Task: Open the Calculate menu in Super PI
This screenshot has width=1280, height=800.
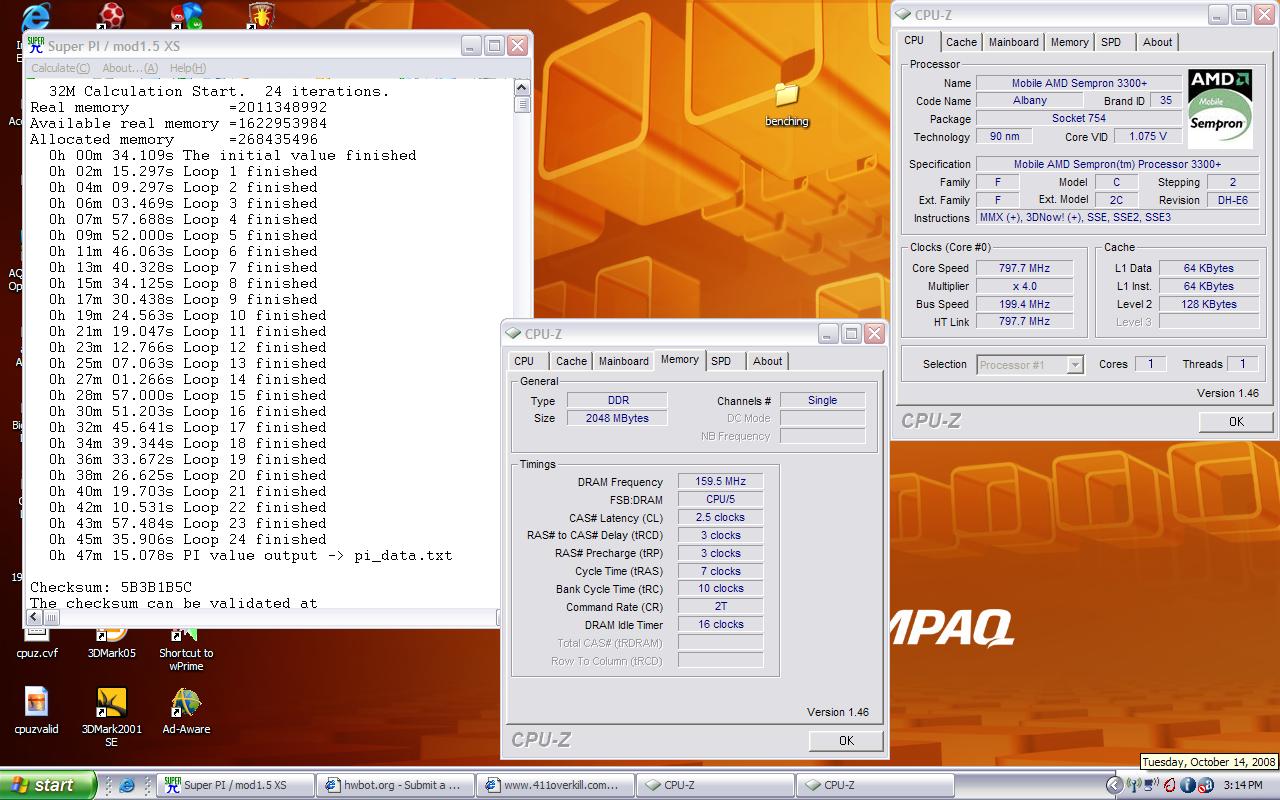Action: (x=60, y=68)
